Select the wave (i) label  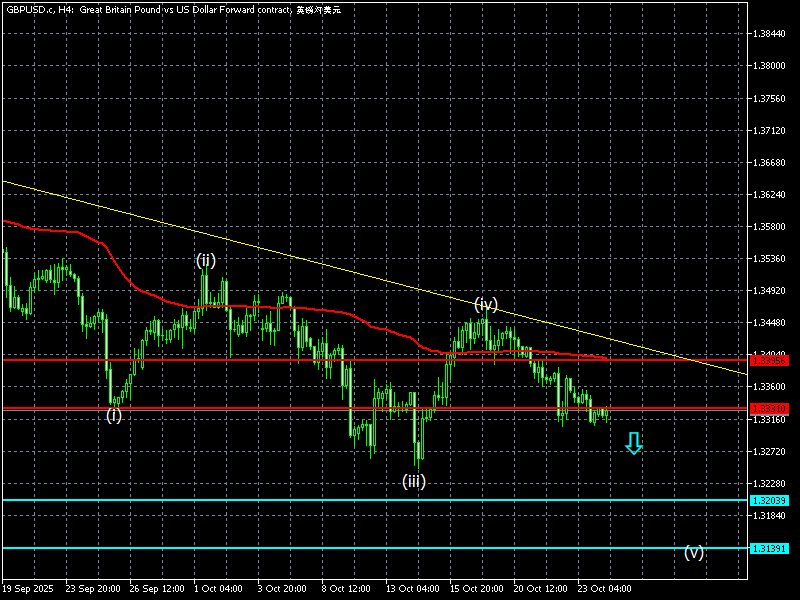(114, 415)
